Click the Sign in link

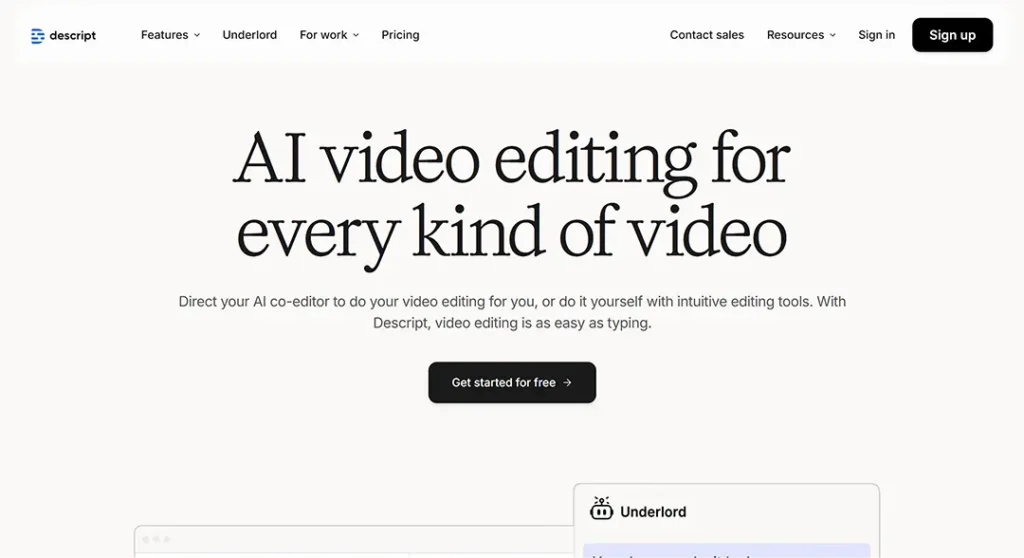[x=876, y=35]
